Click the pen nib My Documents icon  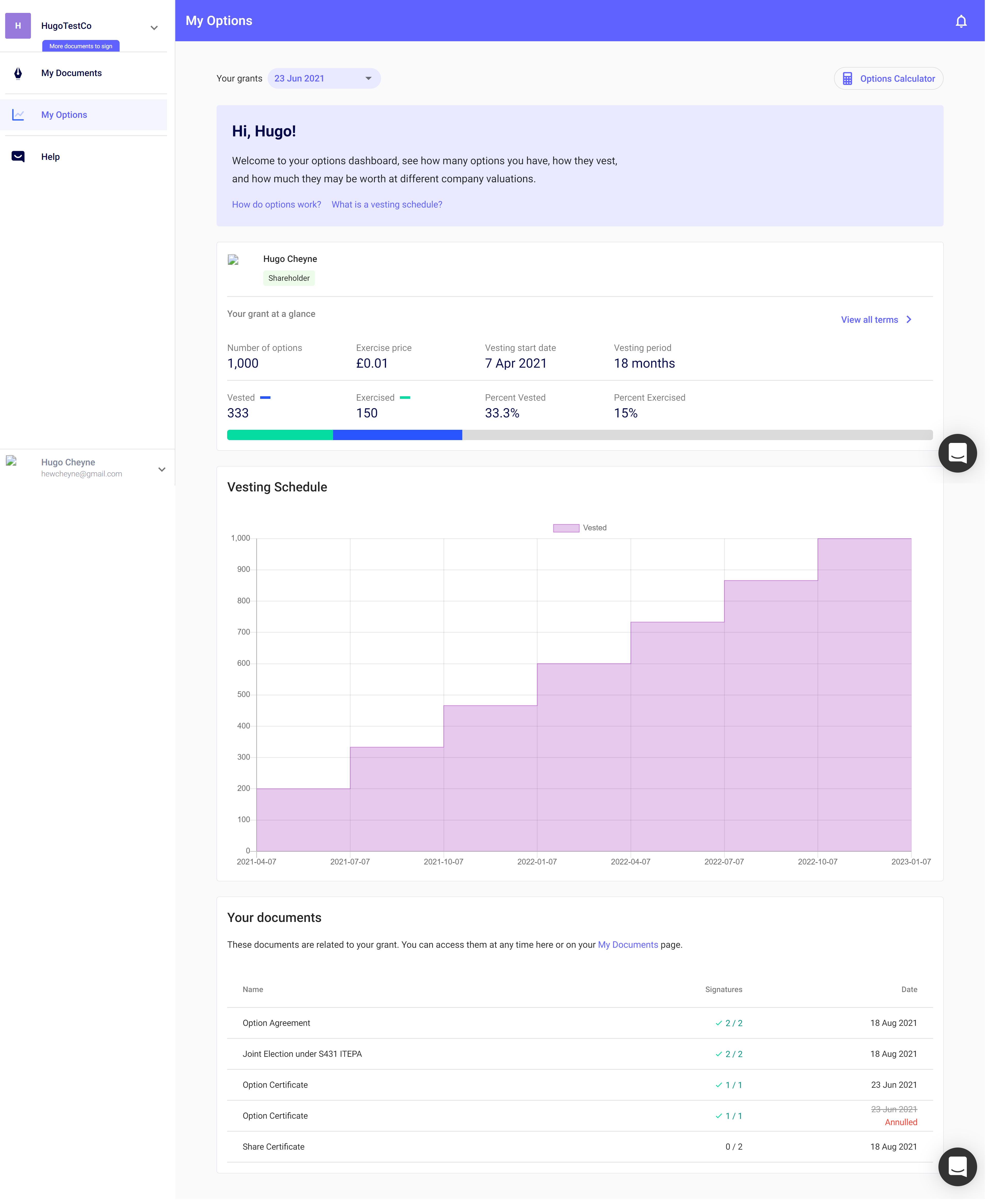coord(18,73)
